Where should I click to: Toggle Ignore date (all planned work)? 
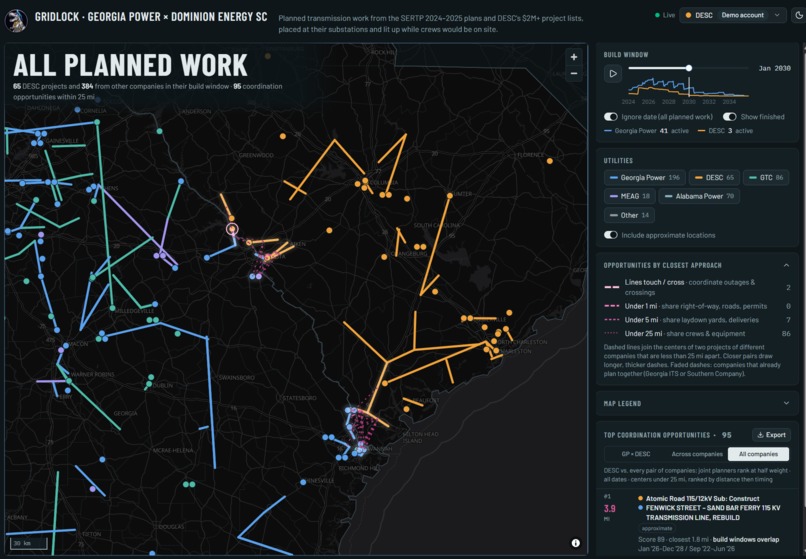coord(611,117)
